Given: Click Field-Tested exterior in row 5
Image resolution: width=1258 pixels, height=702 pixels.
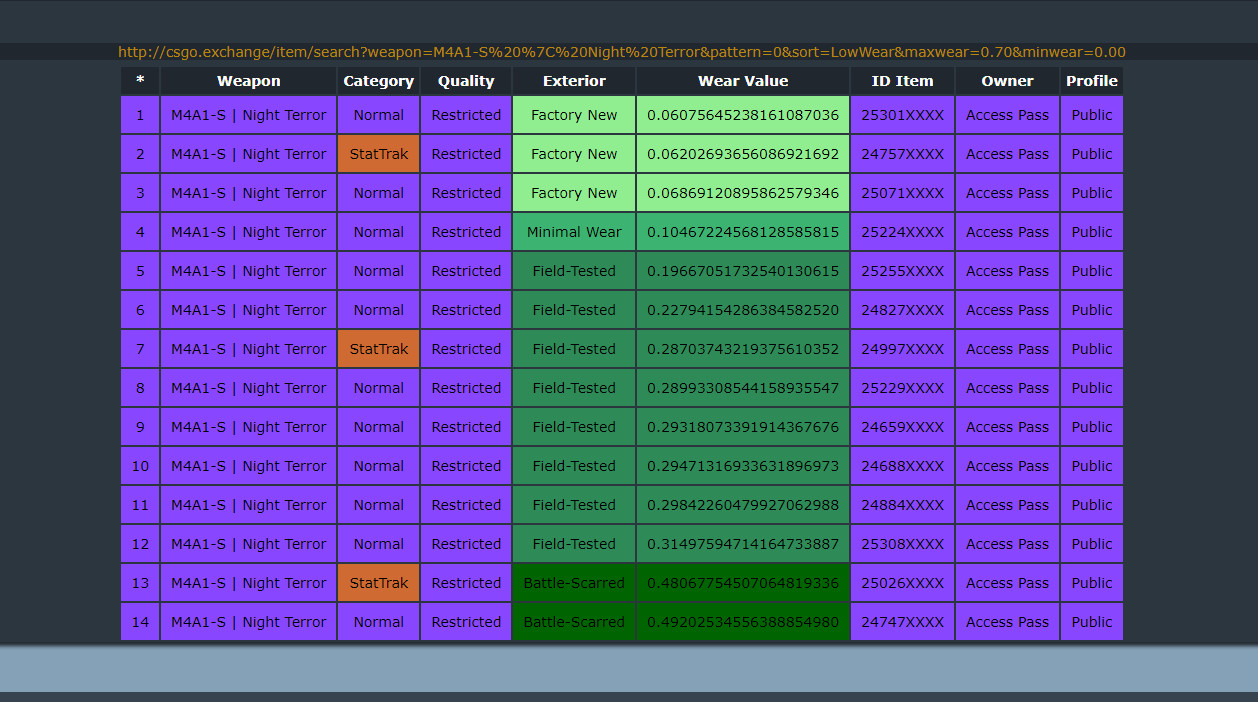Looking at the screenshot, I should pos(574,271).
